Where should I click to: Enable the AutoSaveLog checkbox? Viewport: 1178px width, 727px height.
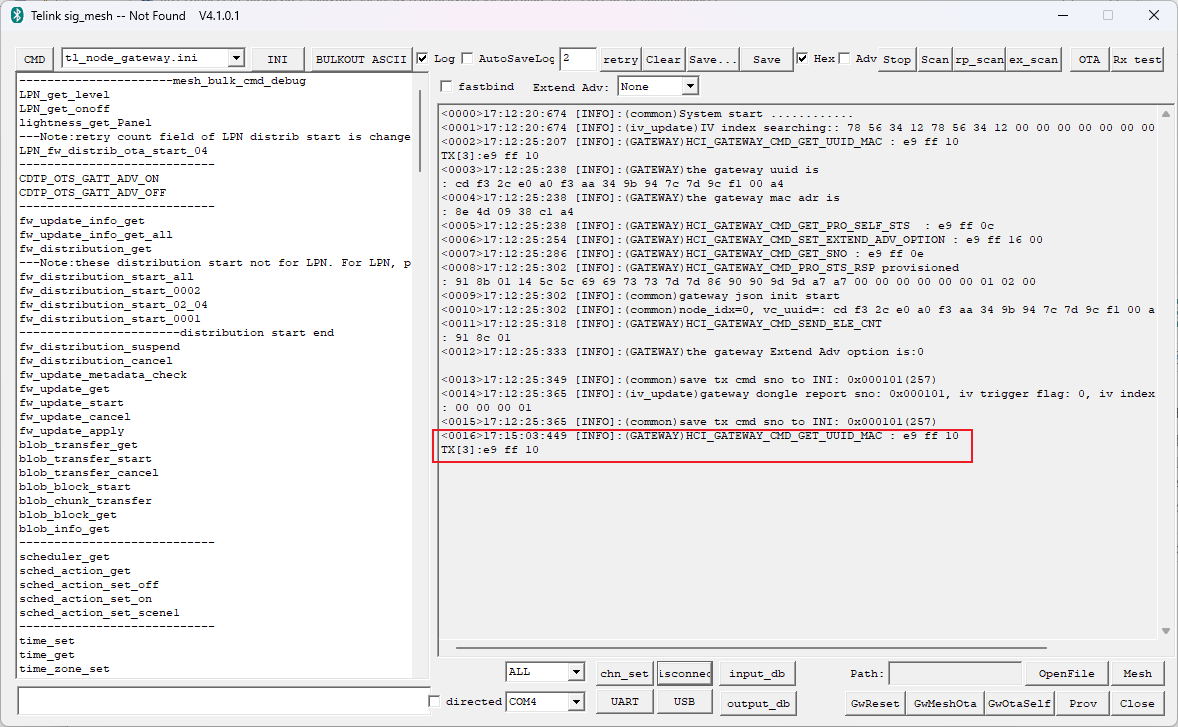tap(467, 59)
